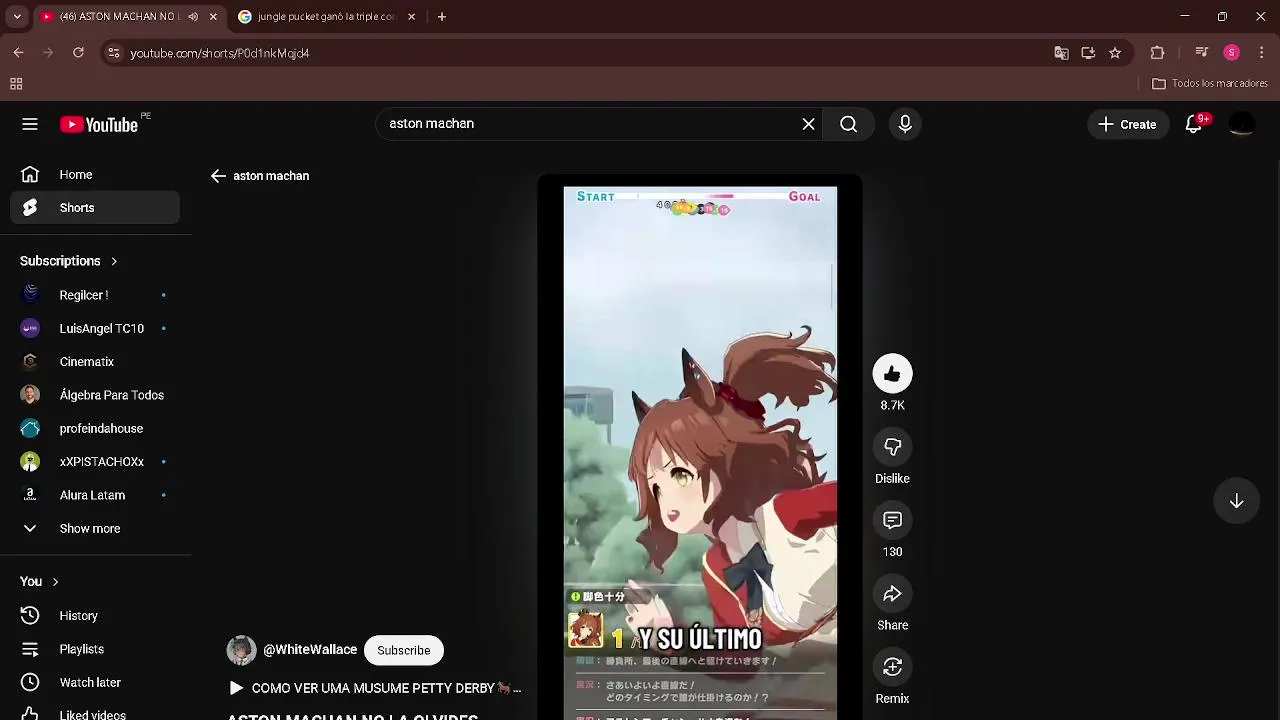This screenshot has height=720, width=1280.
Task: View site information icon in address bar
Action: pyautogui.click(x=114, y=53)
